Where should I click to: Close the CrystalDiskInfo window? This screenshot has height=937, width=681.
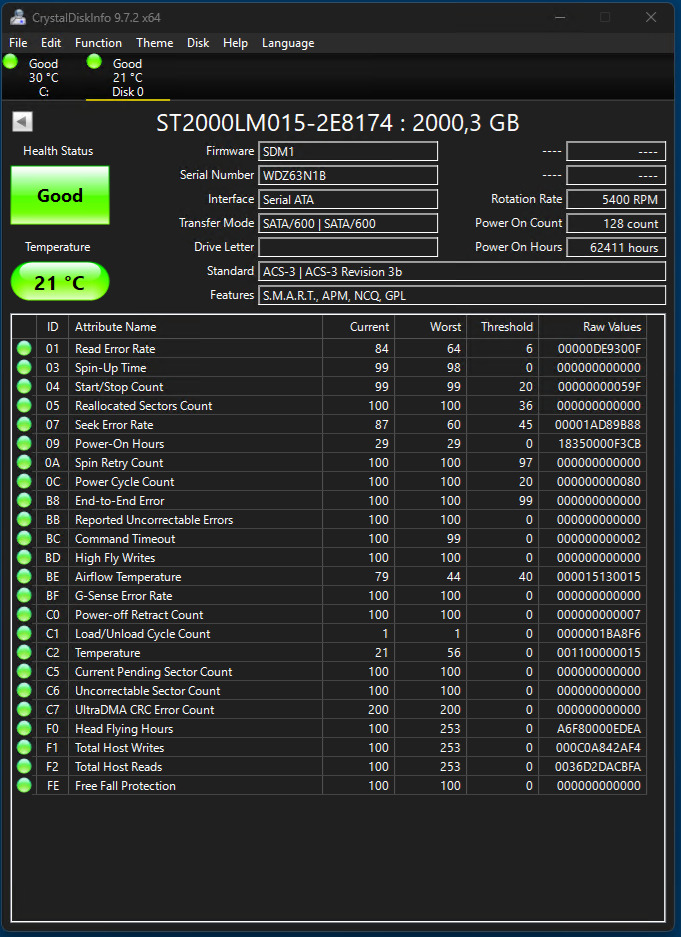pos(651,17)
